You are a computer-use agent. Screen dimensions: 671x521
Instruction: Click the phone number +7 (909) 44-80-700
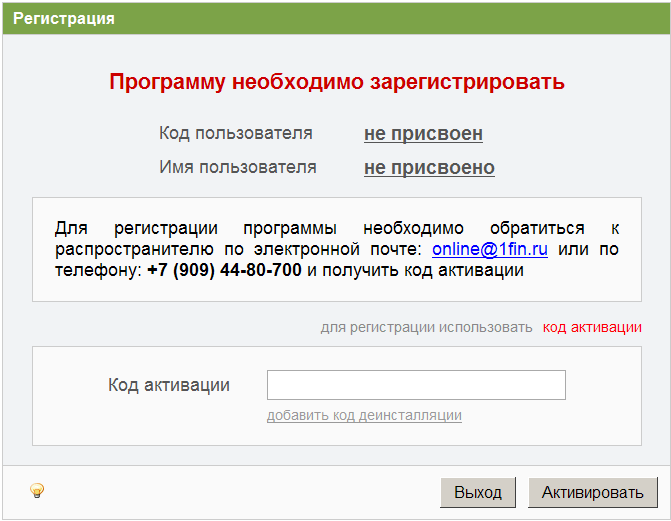click(x=224, y=270)
